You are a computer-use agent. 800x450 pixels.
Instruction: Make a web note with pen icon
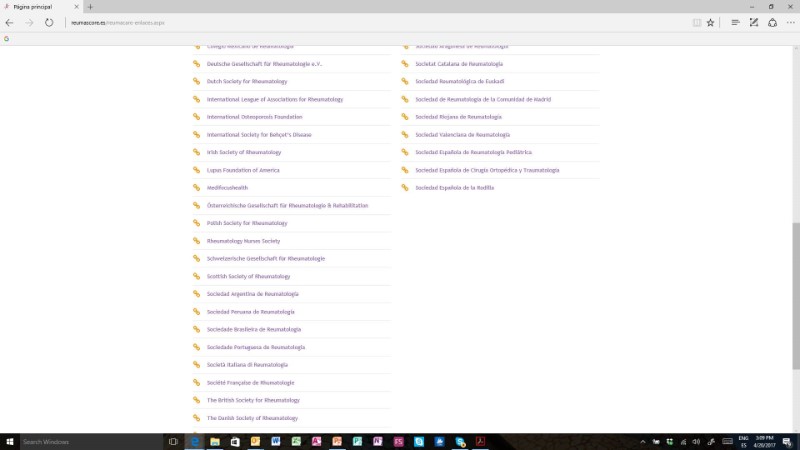pyautogui.click(x=754, y=22)
